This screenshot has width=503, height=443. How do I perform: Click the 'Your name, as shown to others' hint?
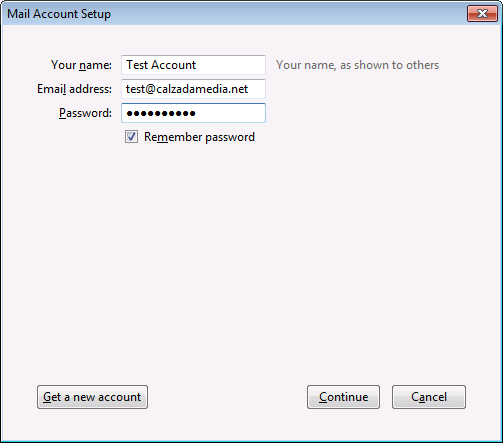(357, 65)
